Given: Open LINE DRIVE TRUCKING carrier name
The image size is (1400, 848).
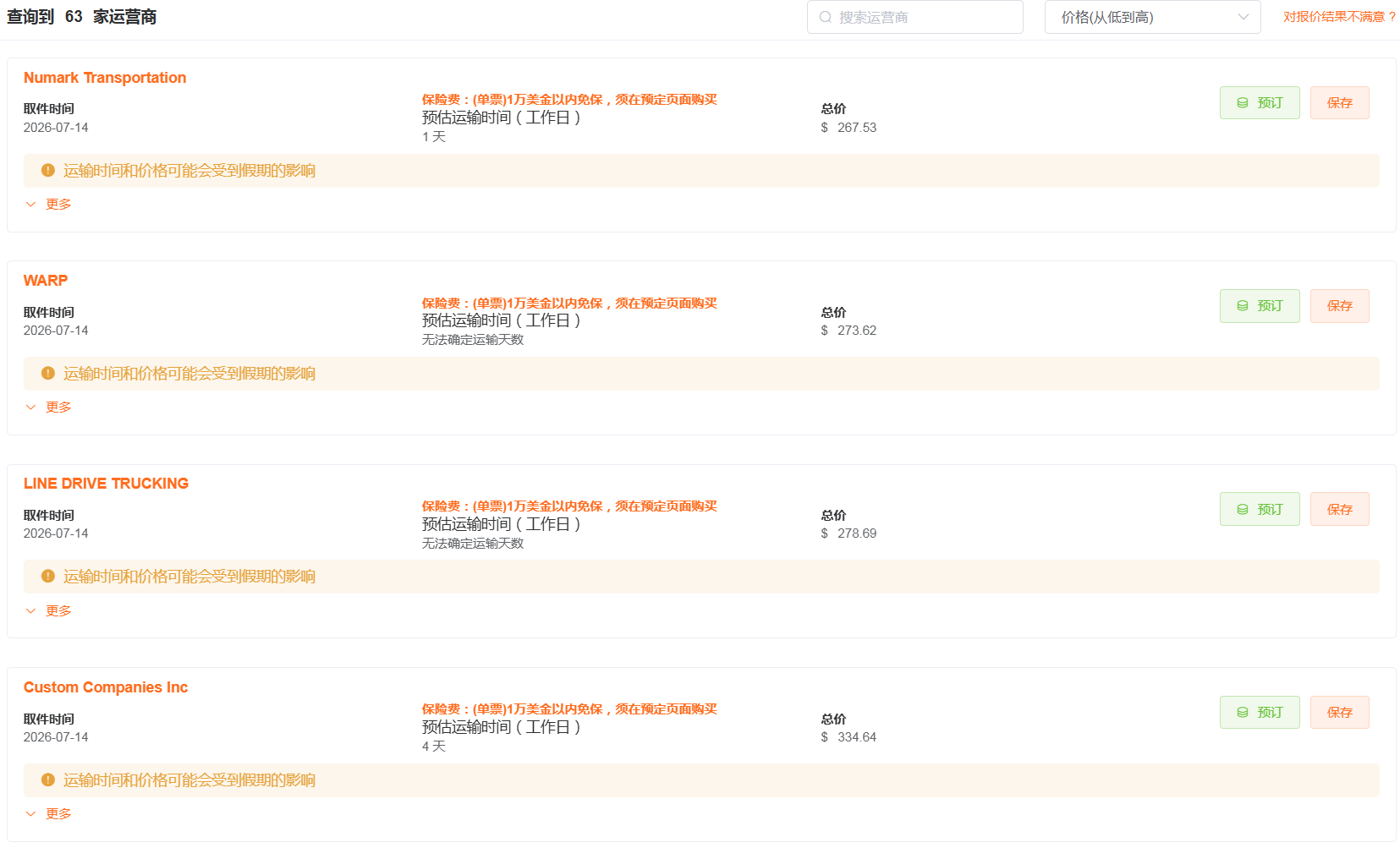Looking at the screenshot, I should pyautogui.click(x=106, y=484).
